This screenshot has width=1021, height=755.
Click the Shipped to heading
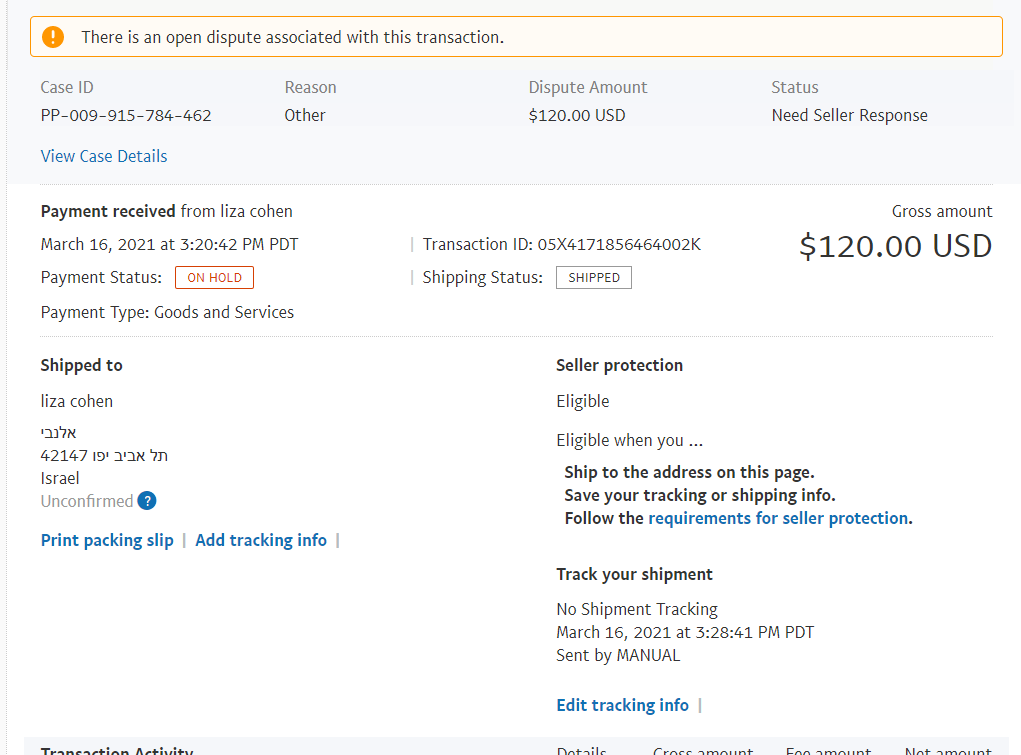tap(81, 365)
